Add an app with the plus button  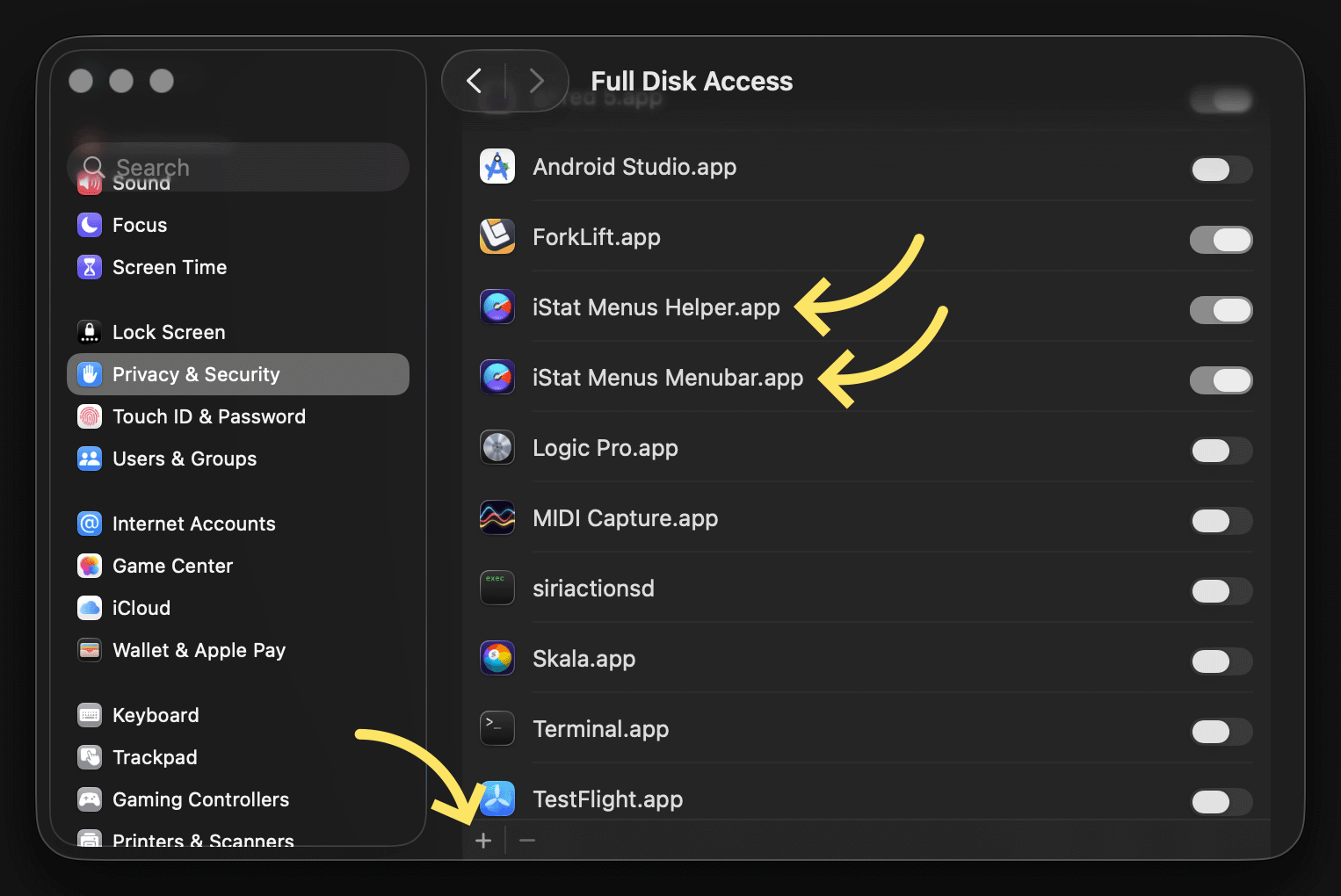(483, 841)
